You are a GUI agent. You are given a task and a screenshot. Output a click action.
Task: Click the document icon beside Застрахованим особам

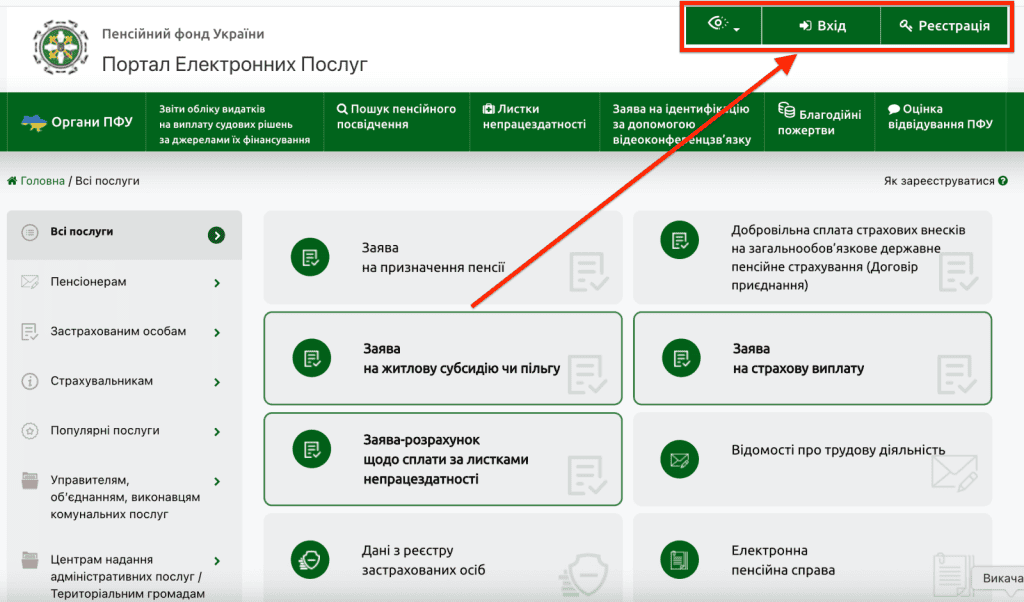(29, 332)
